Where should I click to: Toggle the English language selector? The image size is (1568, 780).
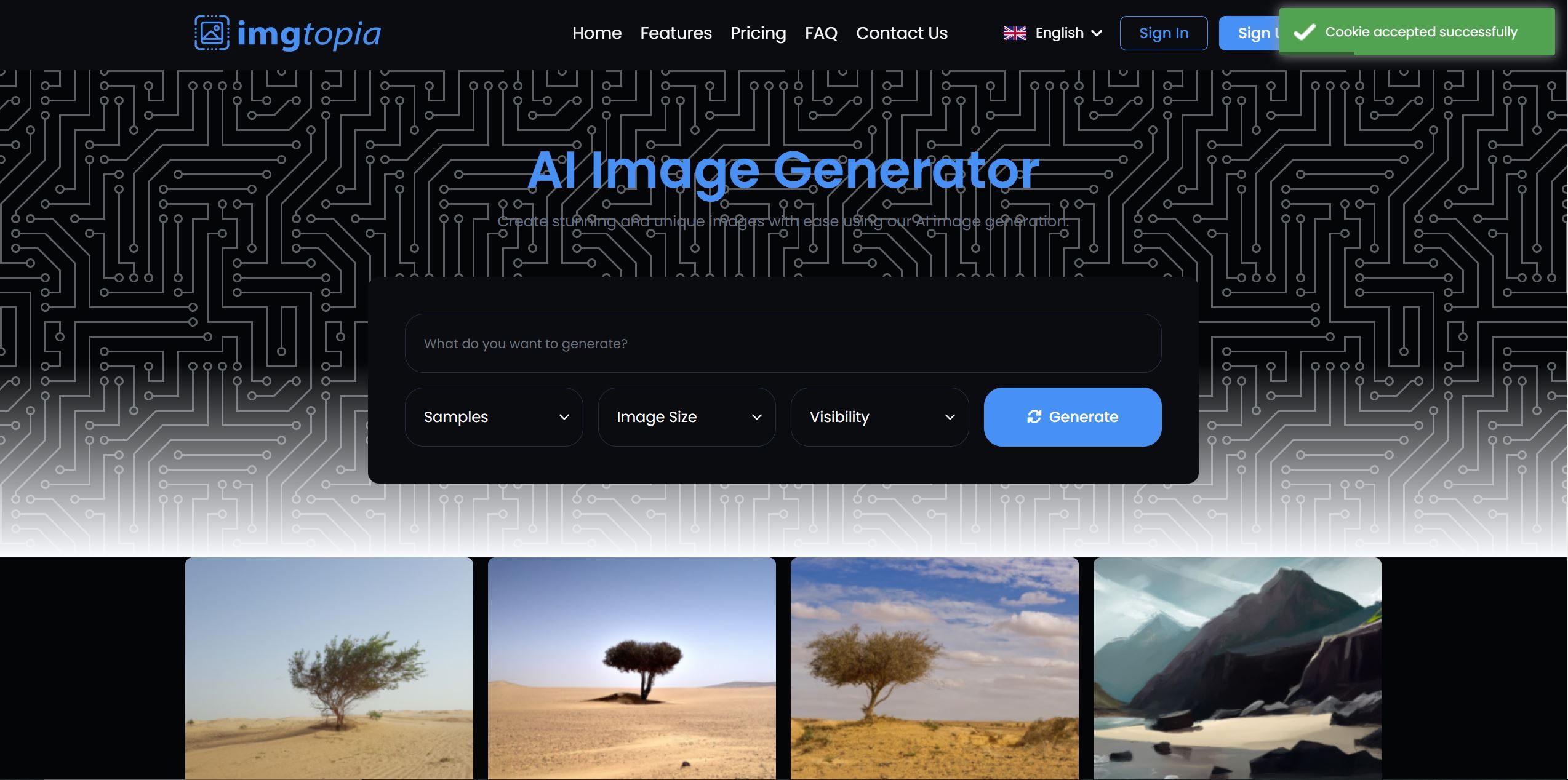[1051, 33]
